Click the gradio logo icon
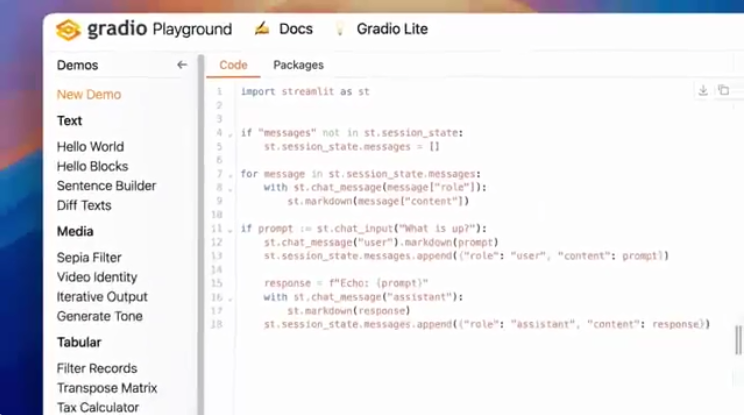The width and height of the screenshot is (745, 415). tap(68, 29)
